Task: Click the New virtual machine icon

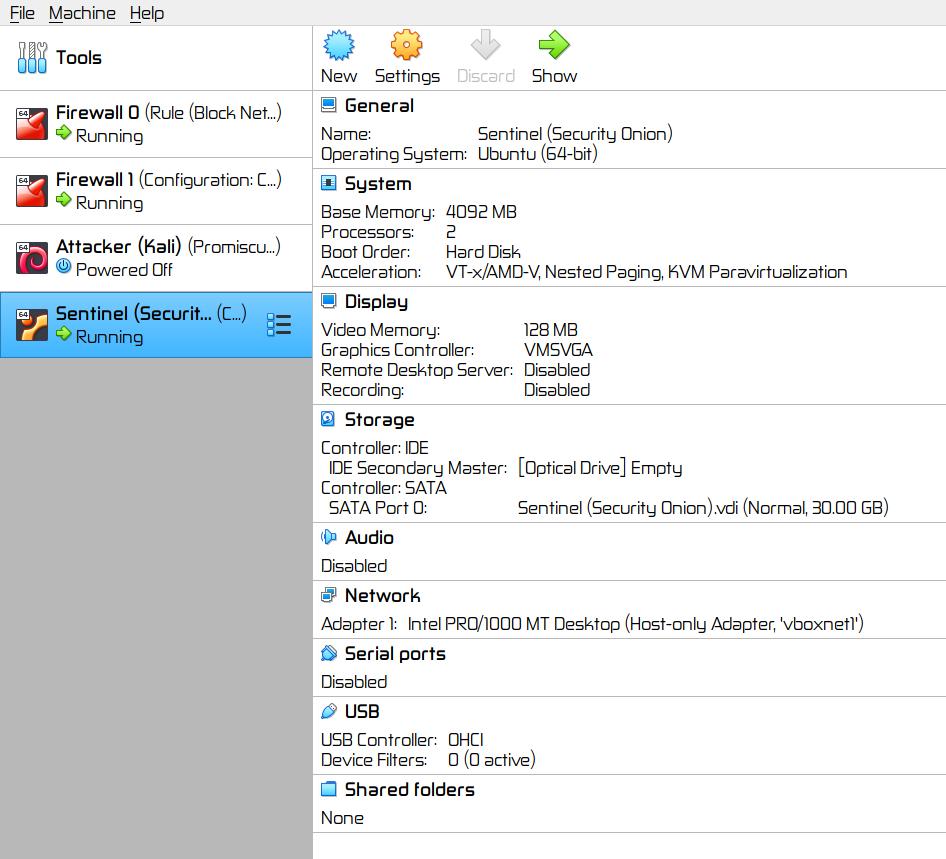Action: (x=339, y=46)
